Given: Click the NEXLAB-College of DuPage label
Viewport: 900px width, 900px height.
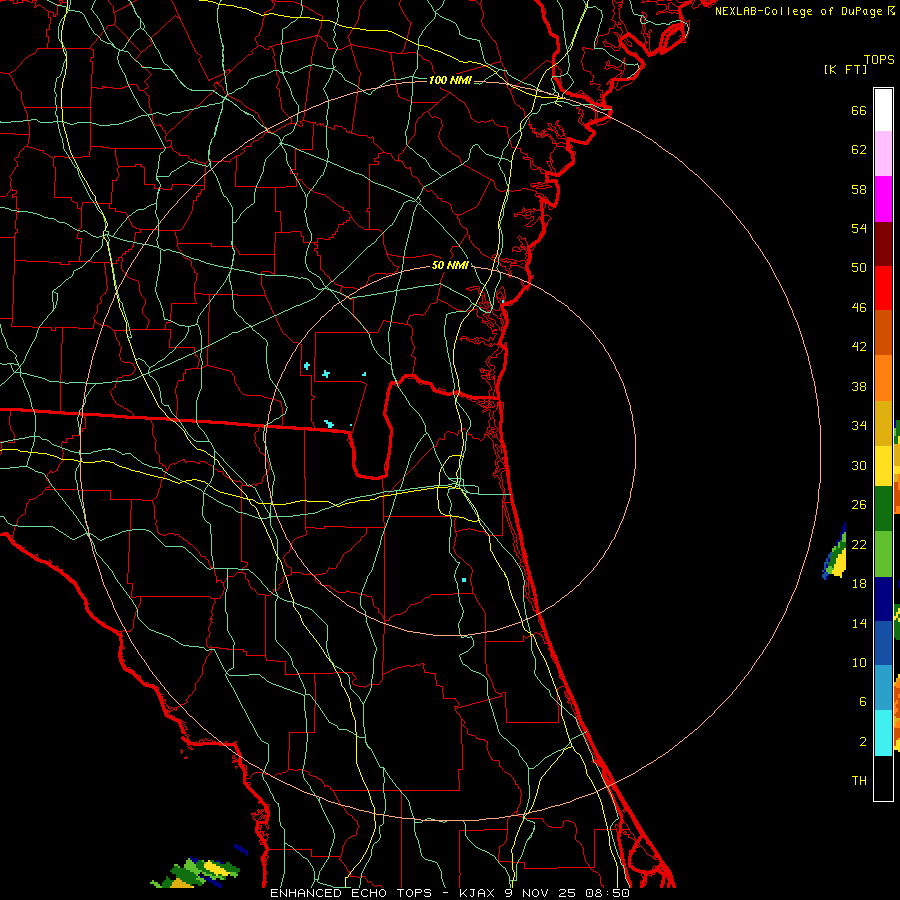Looking at the screenshot, I should click(x=798, y=11).
